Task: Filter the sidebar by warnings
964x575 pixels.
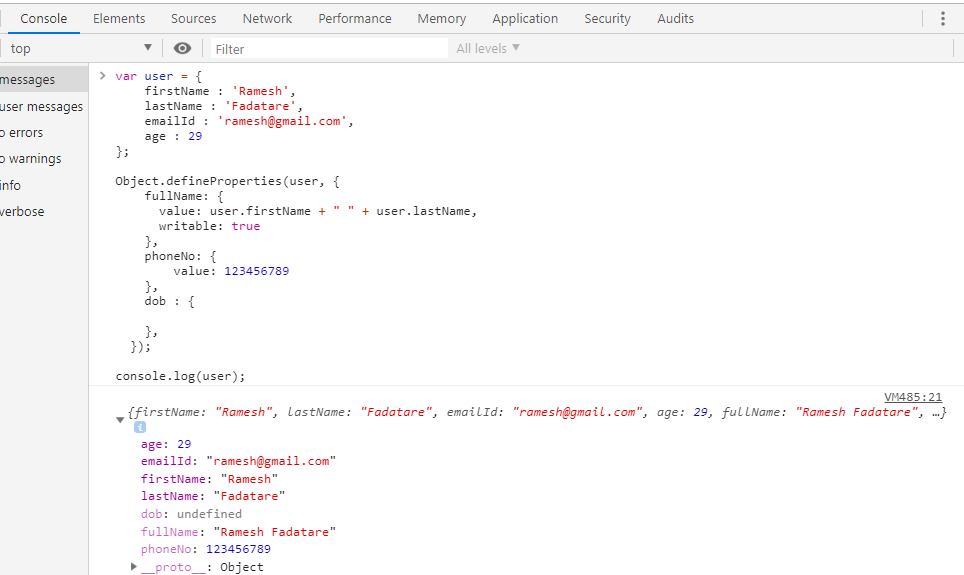Action: click(43, 158)
